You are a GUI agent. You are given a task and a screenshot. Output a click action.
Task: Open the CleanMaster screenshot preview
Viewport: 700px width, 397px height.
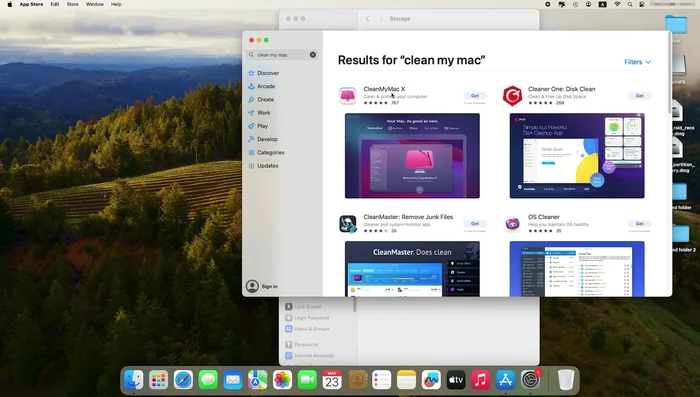pos(412,268)
